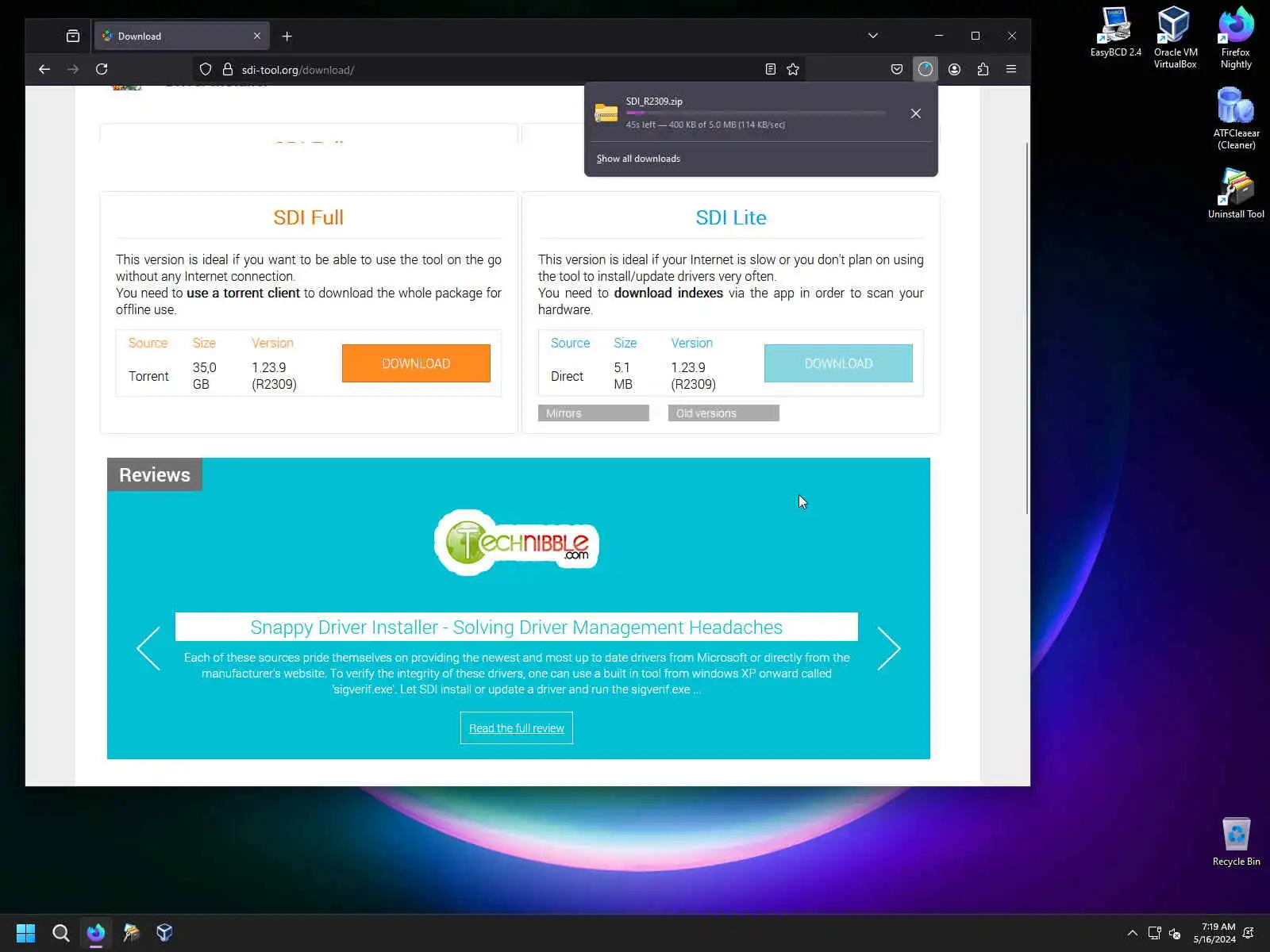Download SDI Lite direct
The height and width of the screenshot is (952, 1270).
[x=838, y=363]
